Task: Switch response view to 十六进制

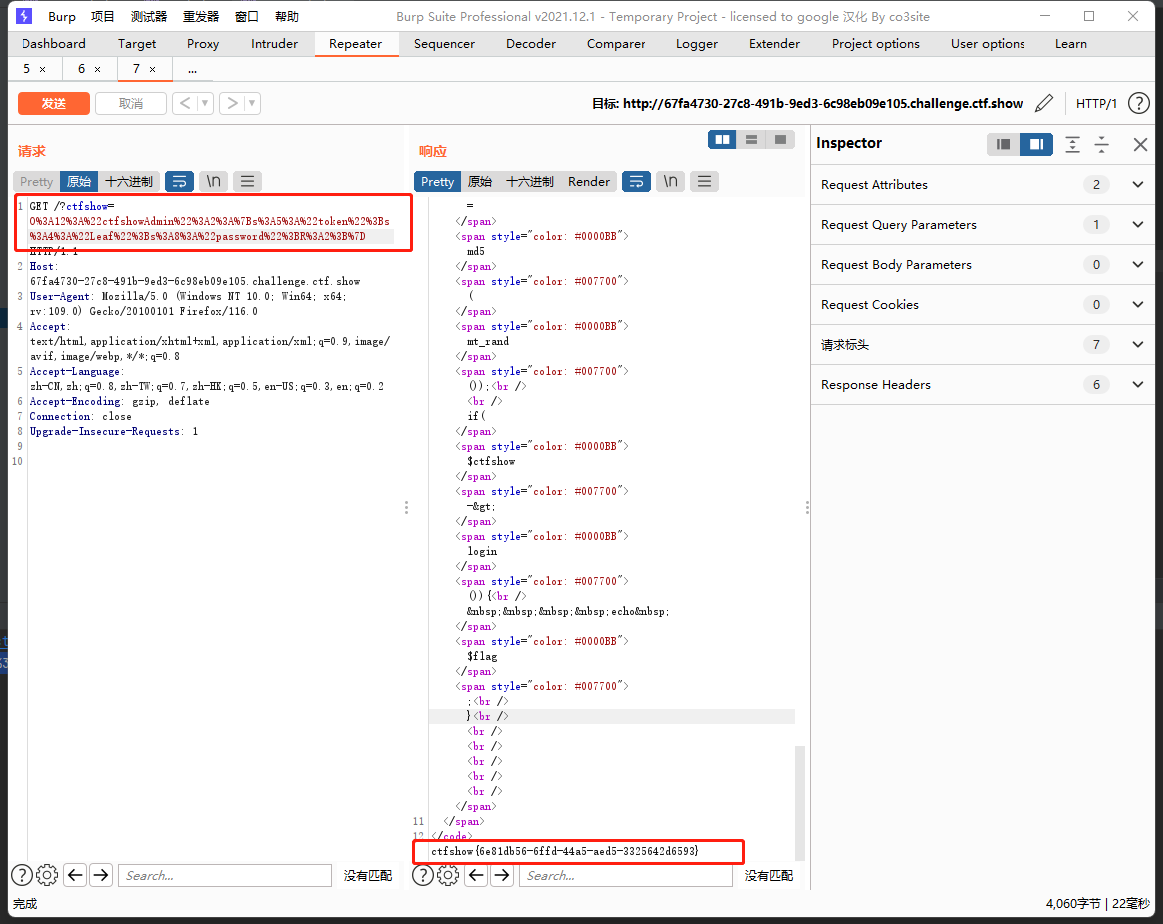Action: pyautogui.click(x=530, y=182)
